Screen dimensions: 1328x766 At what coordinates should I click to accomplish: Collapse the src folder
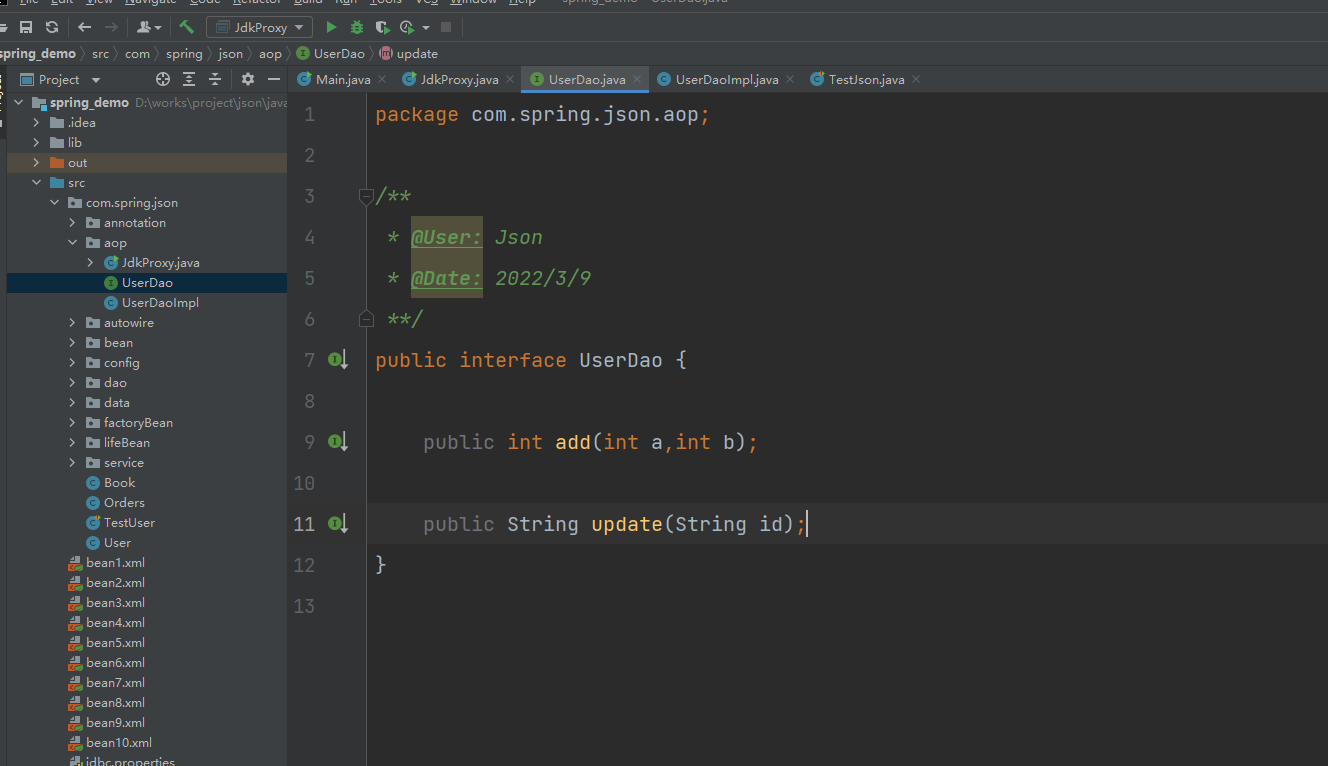[37, 182]
